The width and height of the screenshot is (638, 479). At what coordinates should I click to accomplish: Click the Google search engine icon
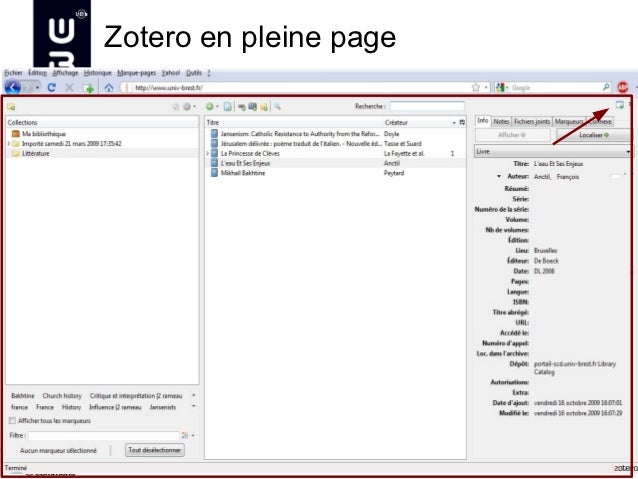pyautogui.click(x=500, y=87)
